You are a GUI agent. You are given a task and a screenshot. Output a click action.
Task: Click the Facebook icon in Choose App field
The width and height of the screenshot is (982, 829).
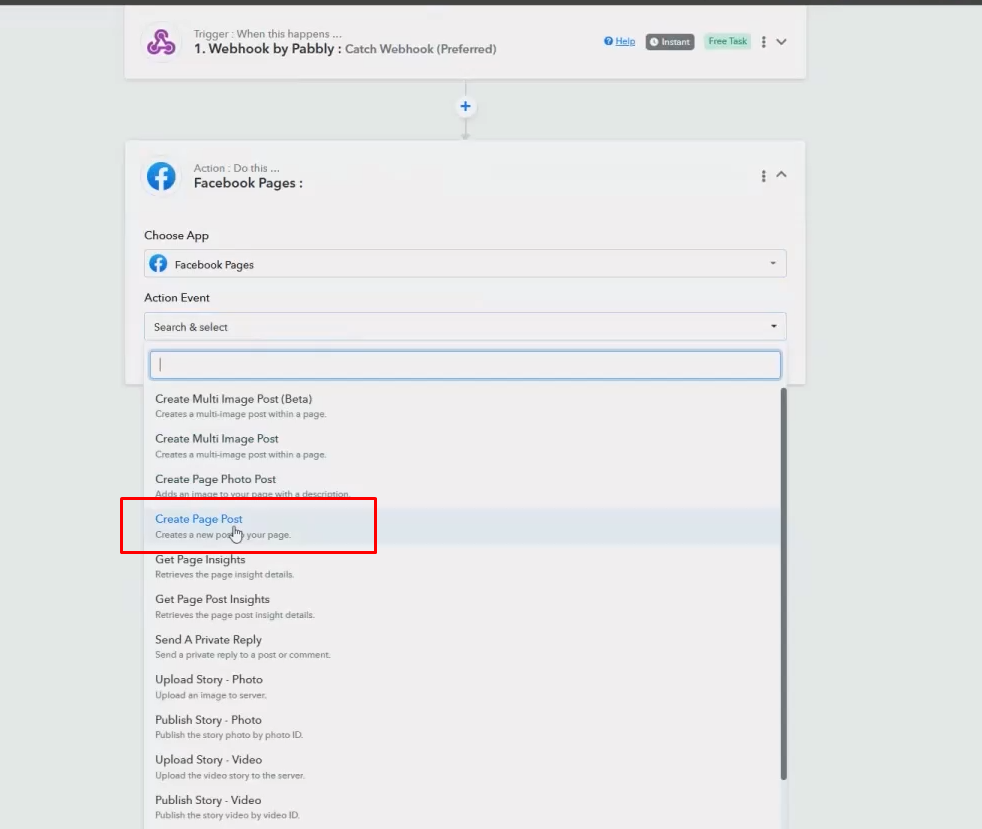point(158,264)
